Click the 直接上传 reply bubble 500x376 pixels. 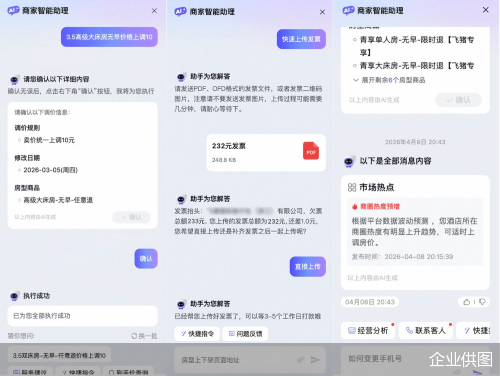pyautogui.click(x=308, y=267)
